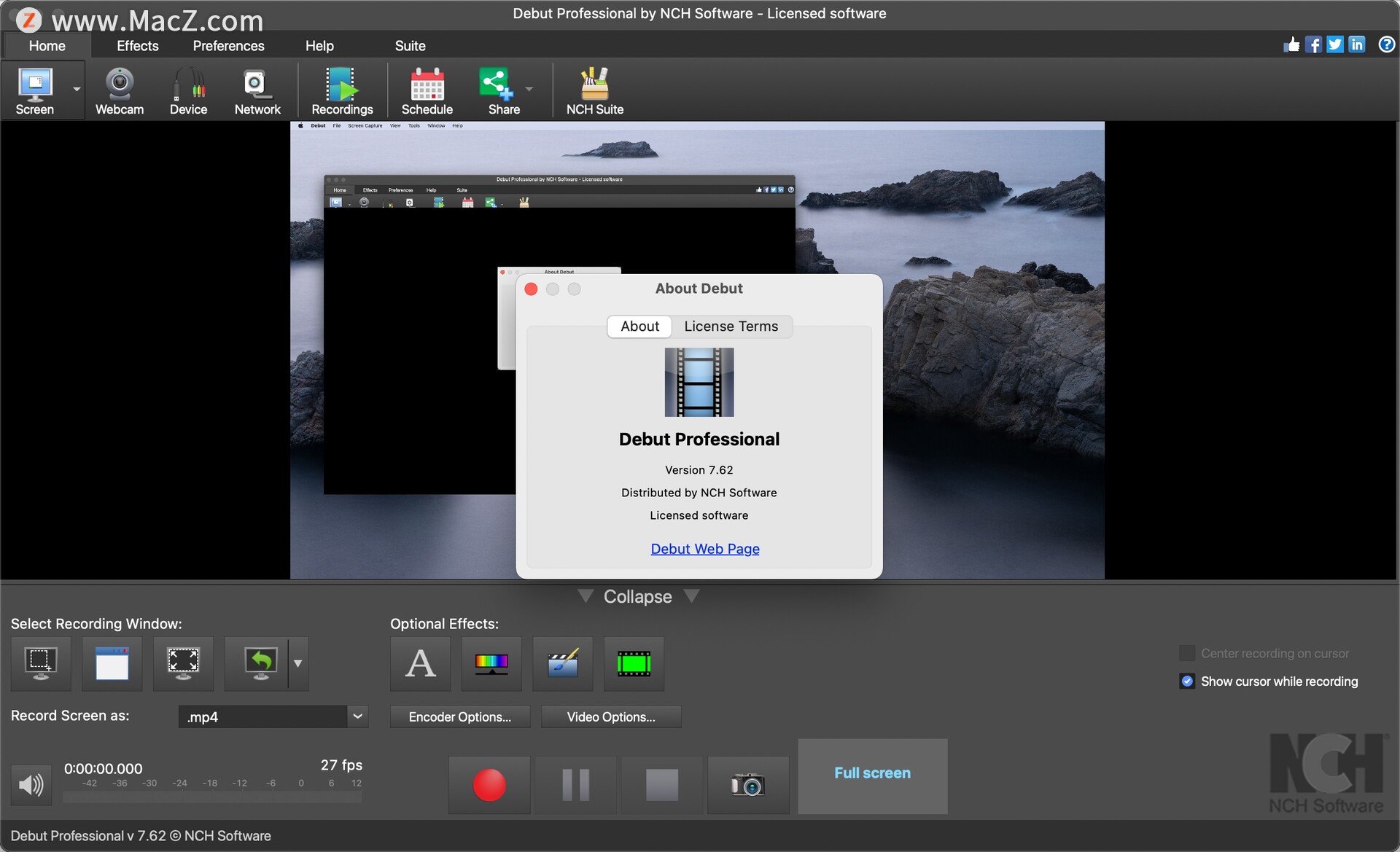This screenshot has width=1400, height=852.
Task: Select the window recording option
Action: tap(112, 663)
